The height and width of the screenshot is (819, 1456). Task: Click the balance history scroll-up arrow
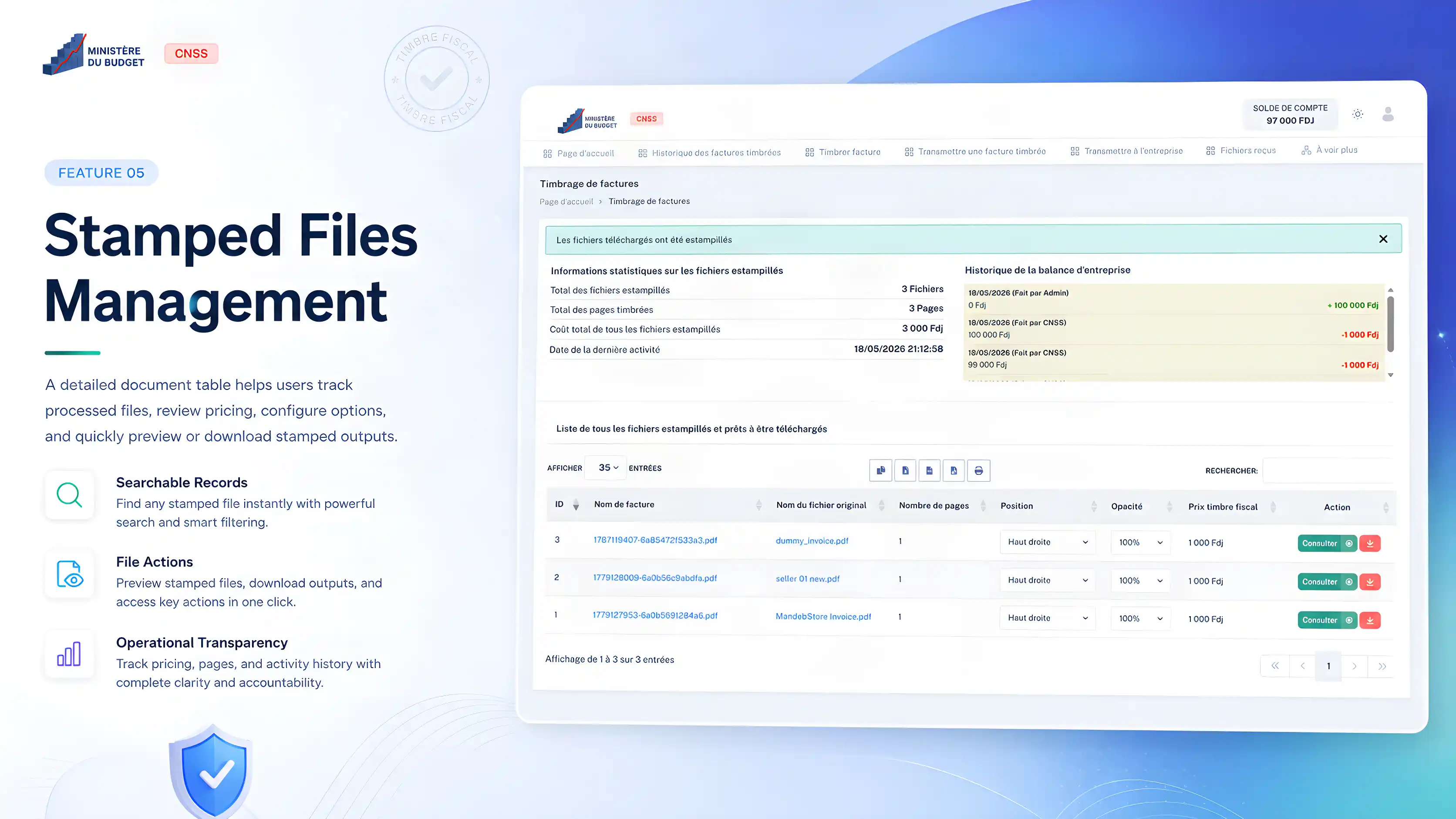pyautogui.click(x=1390, y=290)
